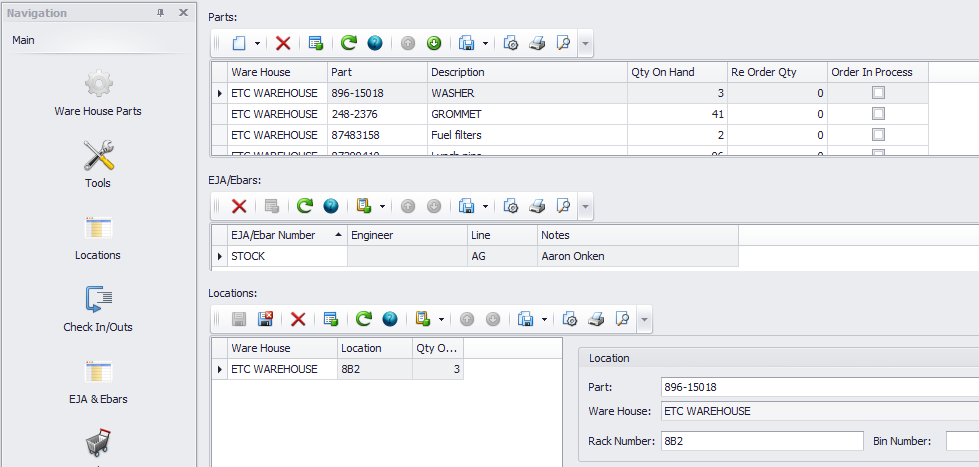This screenshot has width=979, height=467.
Task: Click the Rack Number field with 8B2
Action: coord(762,441)
